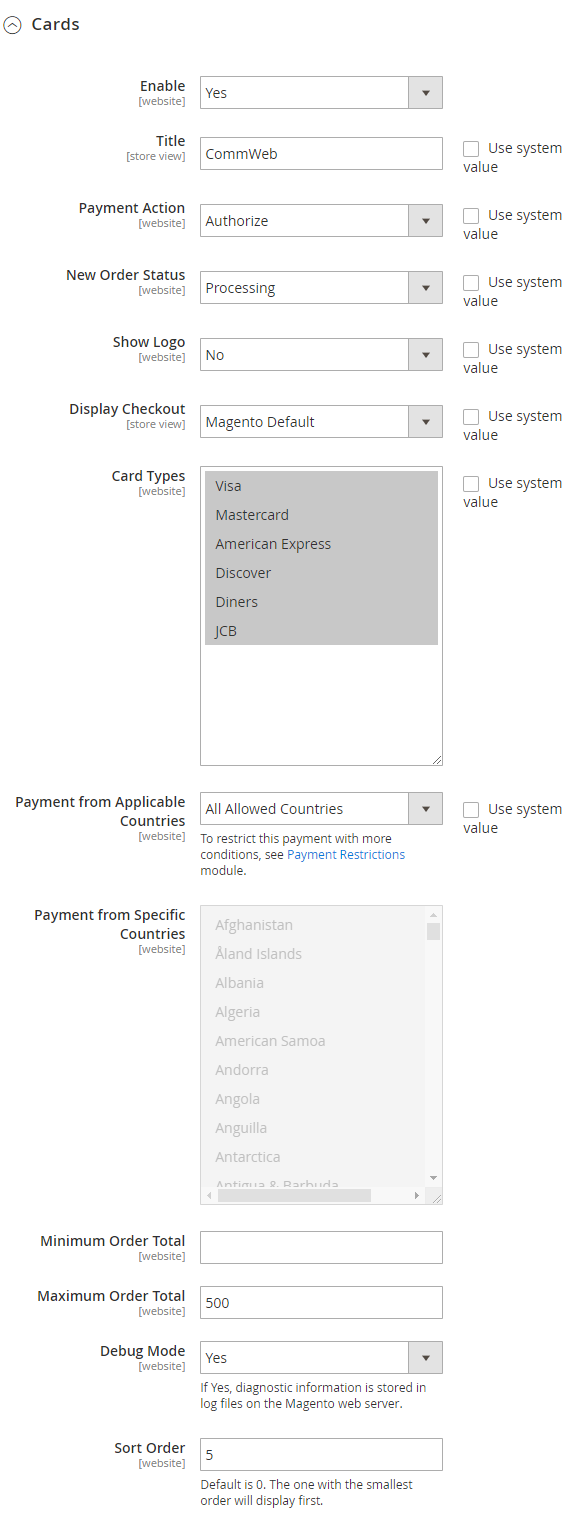Viewport: 571px width, 1515px height.
Task: Click the countries list scroll-down arrow
Action: (434, 1178)
